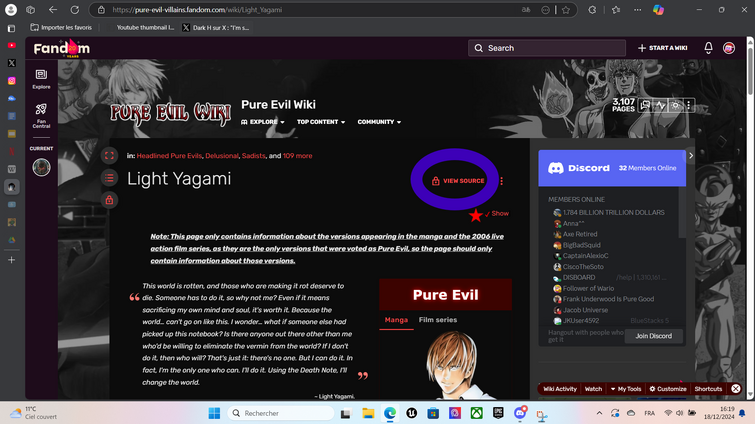This screenshot has height=424, width=755.
Task: Open user profile avatar in Fandom header
Action: [729, 48]
